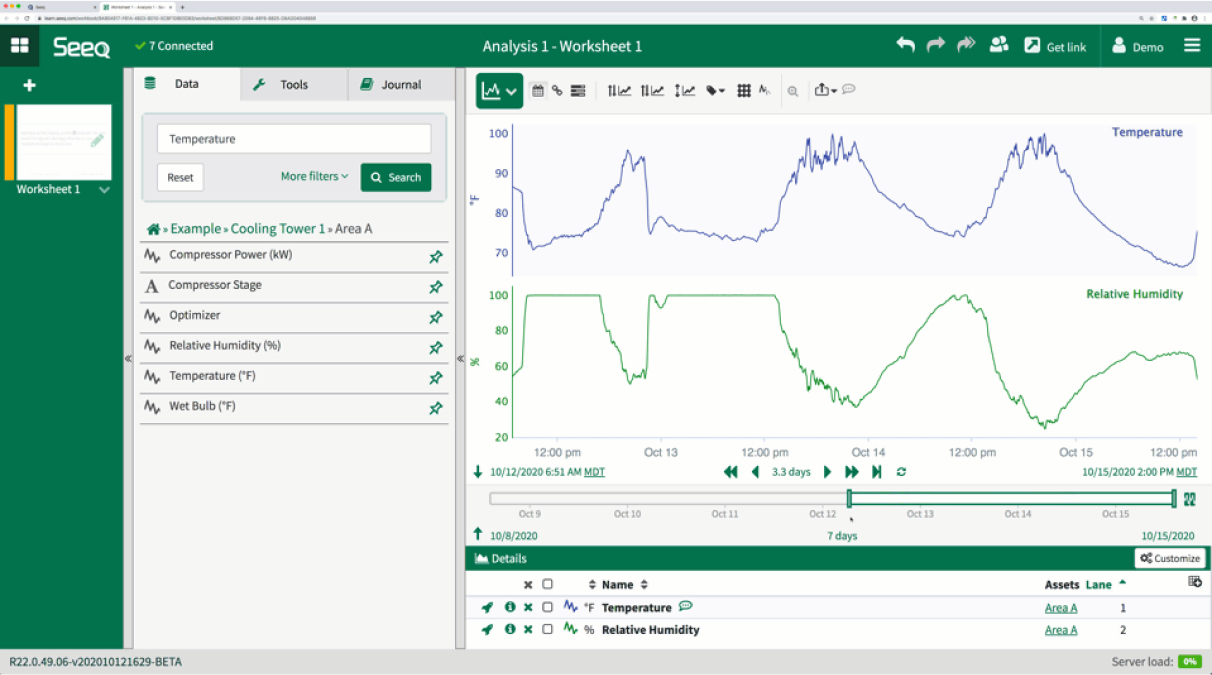Click the chain link toolbar icon
This screenshot has height=675, width=1212.
tap(557, 90)
